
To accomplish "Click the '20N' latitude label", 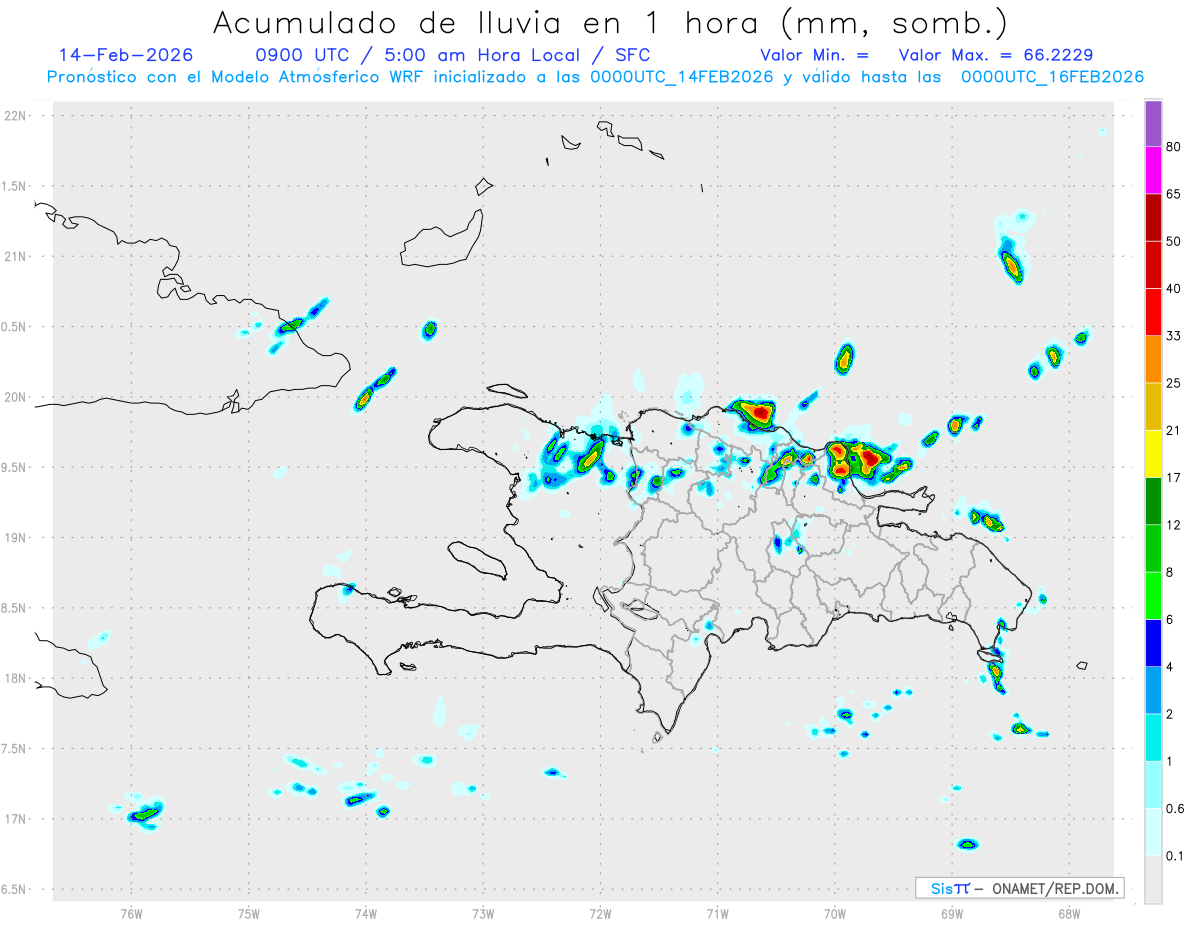I will [x=17, y=397].
